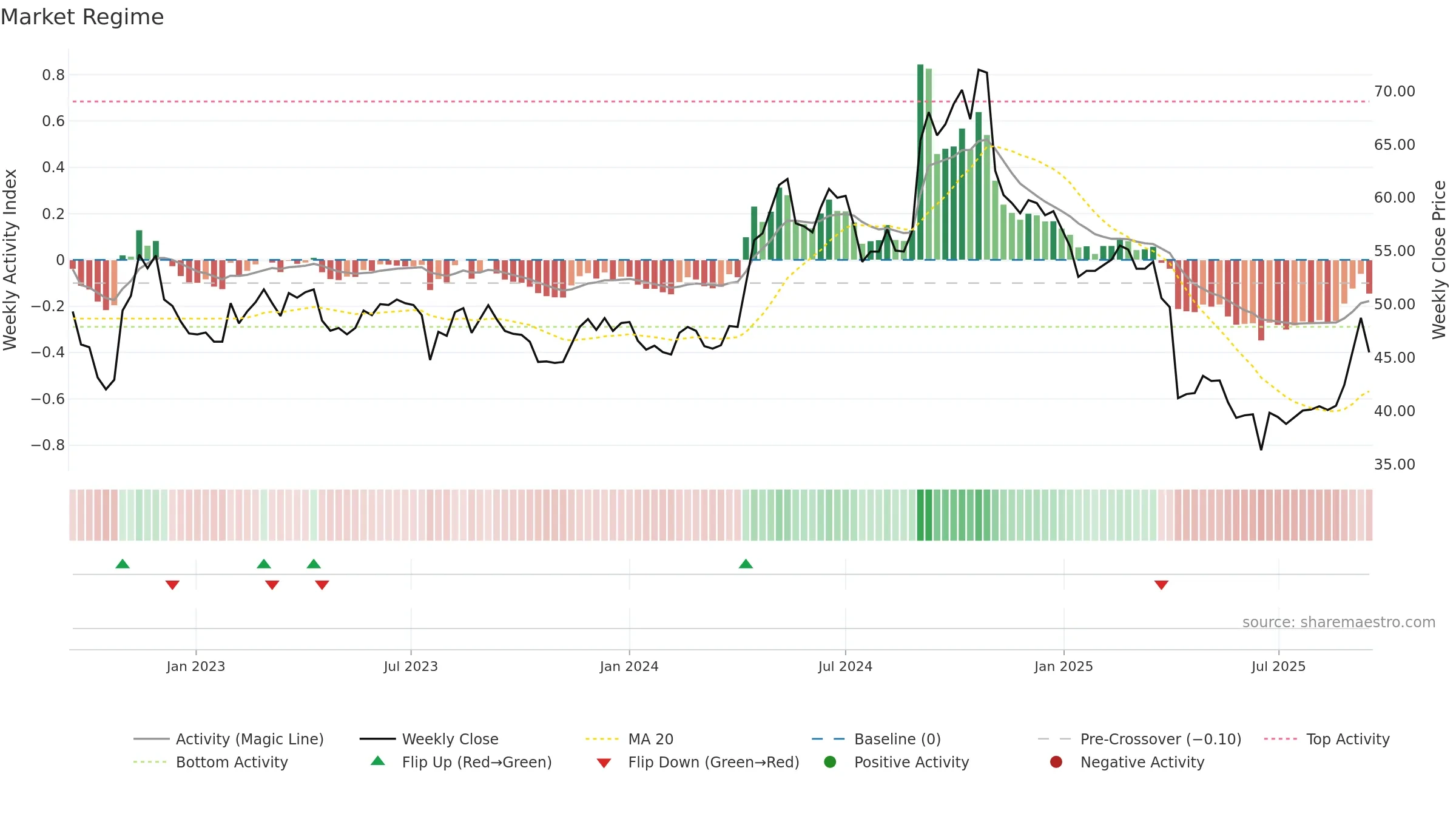Toggle MA 20 legend entry
Viewport: 1456px width, 819px height.
coord(630,739)
